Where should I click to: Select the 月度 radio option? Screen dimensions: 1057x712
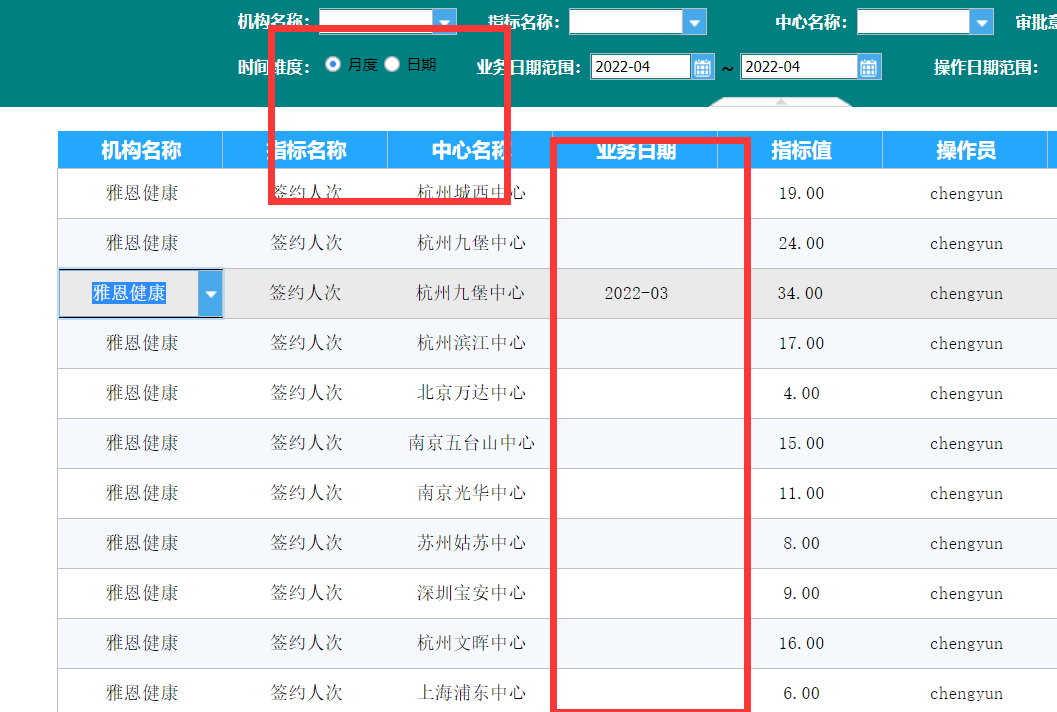pyautogui.click(x=332, y=64)
